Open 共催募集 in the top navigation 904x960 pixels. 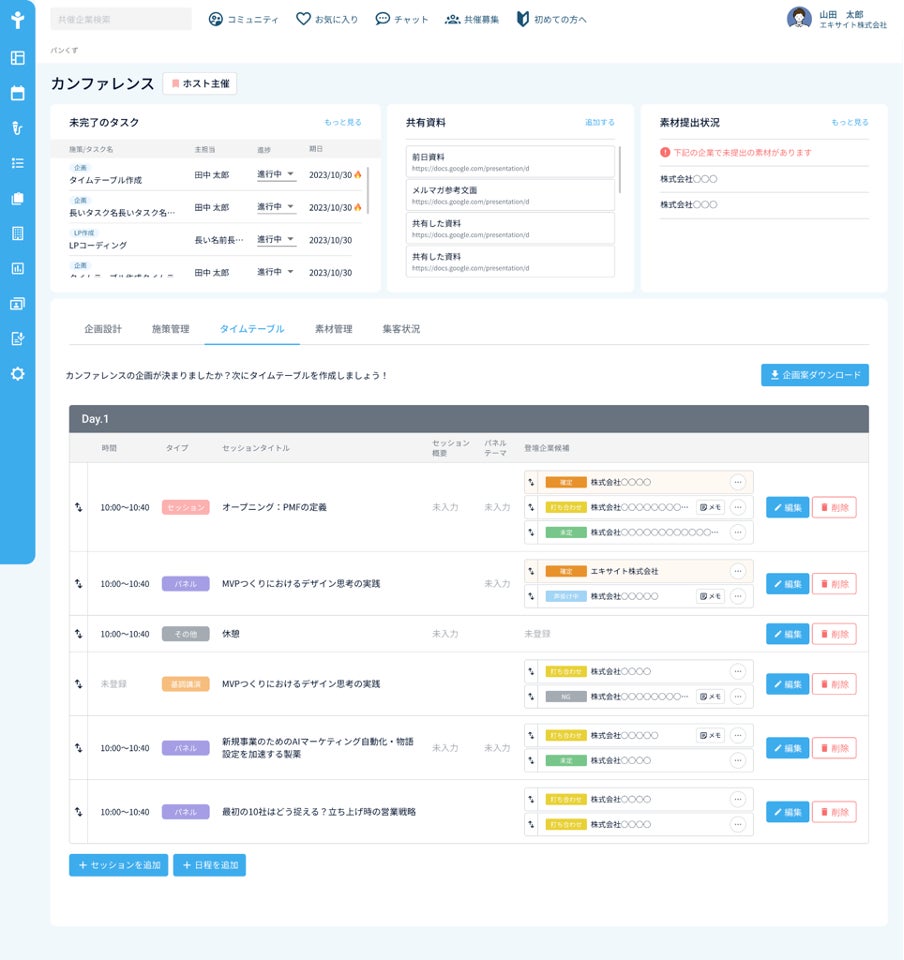pos(472,20)
